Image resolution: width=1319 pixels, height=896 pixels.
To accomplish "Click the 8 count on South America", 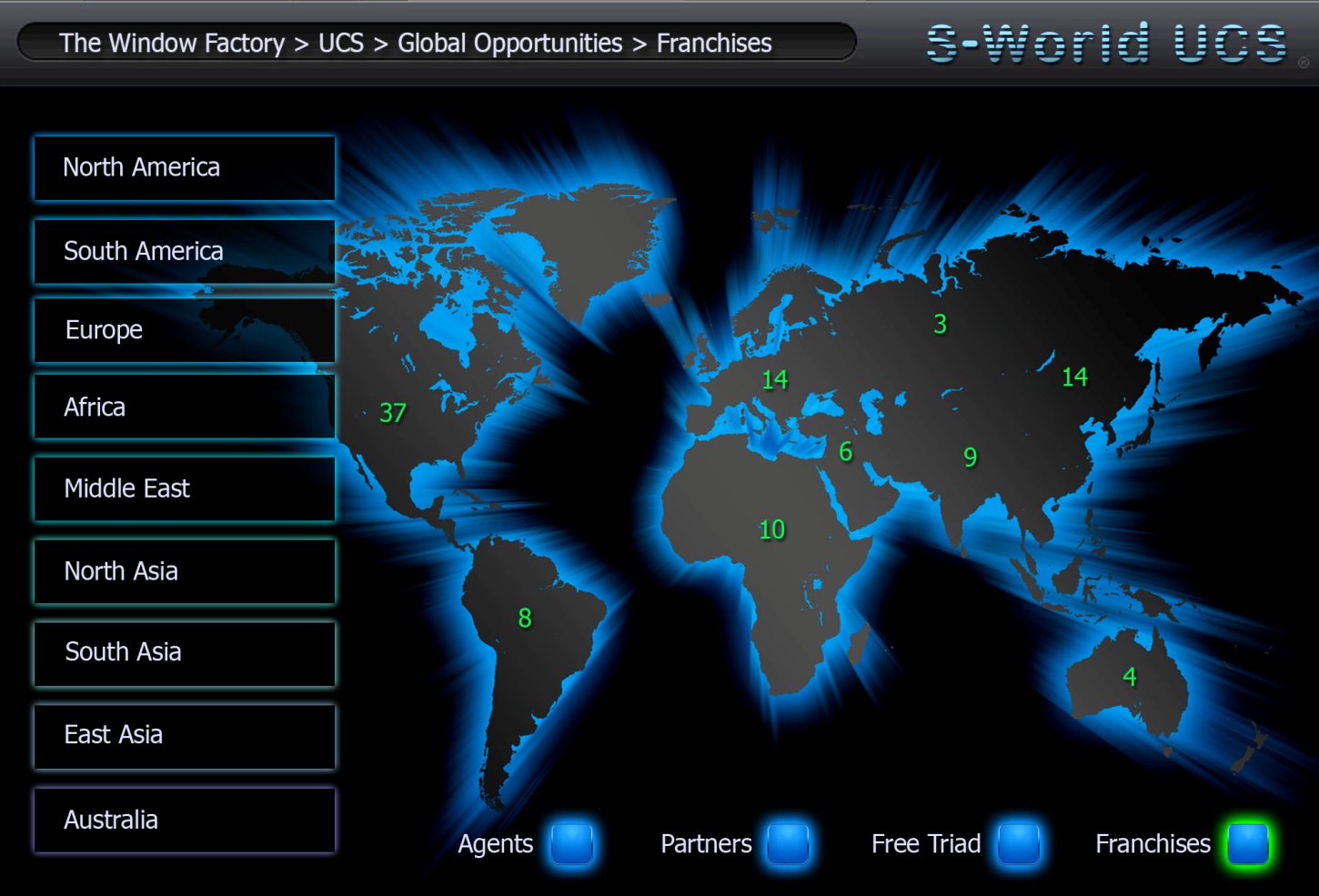I will (525, 619).
